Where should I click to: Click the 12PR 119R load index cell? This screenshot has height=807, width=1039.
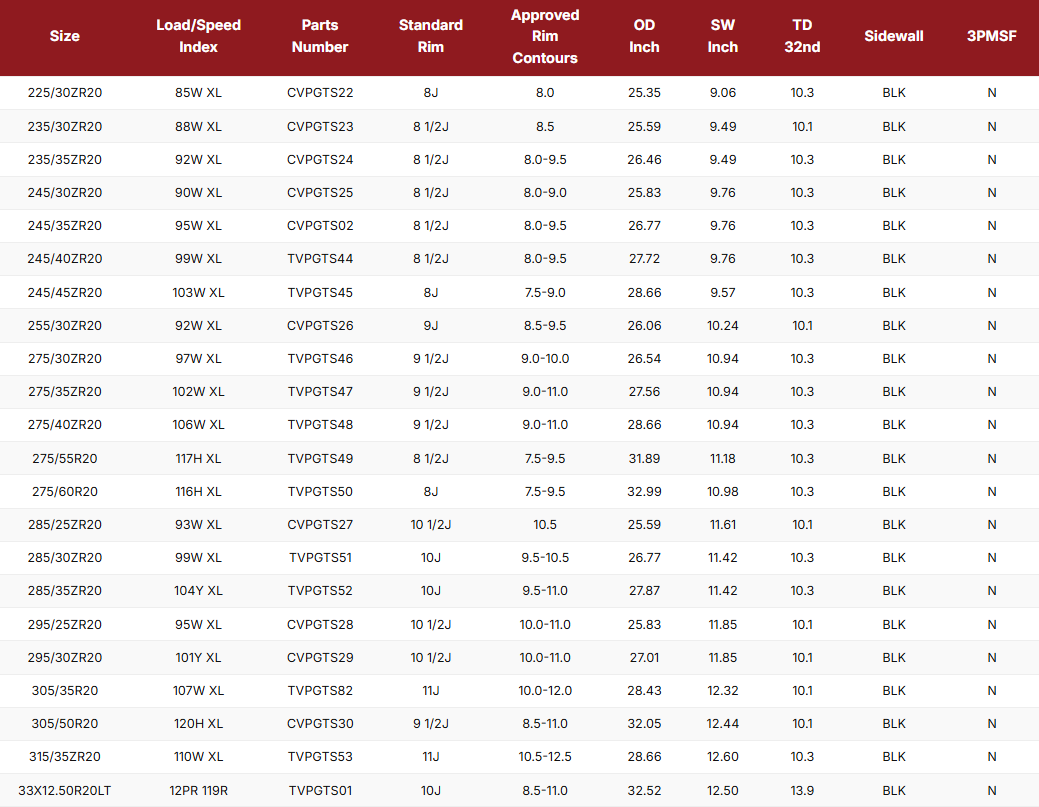coord(198,790)
